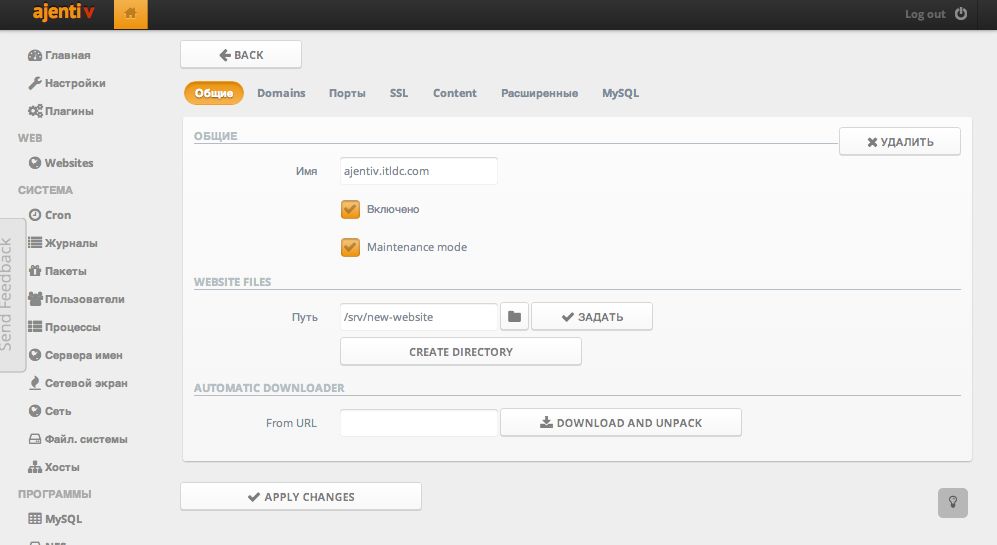Open Процессы in the sidebar
This screenshot has width=997, height=545.
pos(64,327)
